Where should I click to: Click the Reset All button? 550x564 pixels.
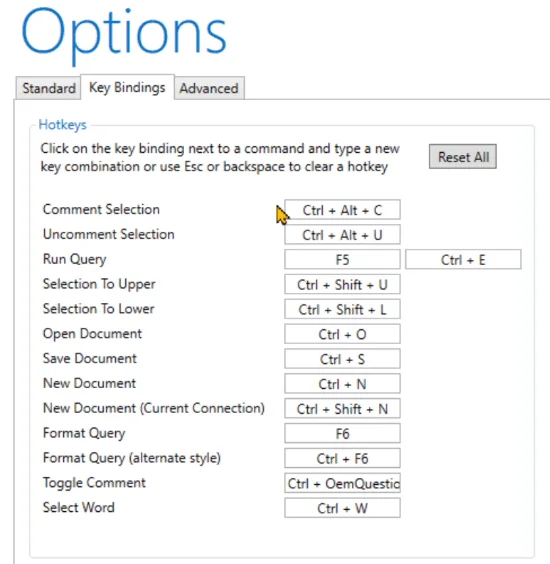(463, 157)
